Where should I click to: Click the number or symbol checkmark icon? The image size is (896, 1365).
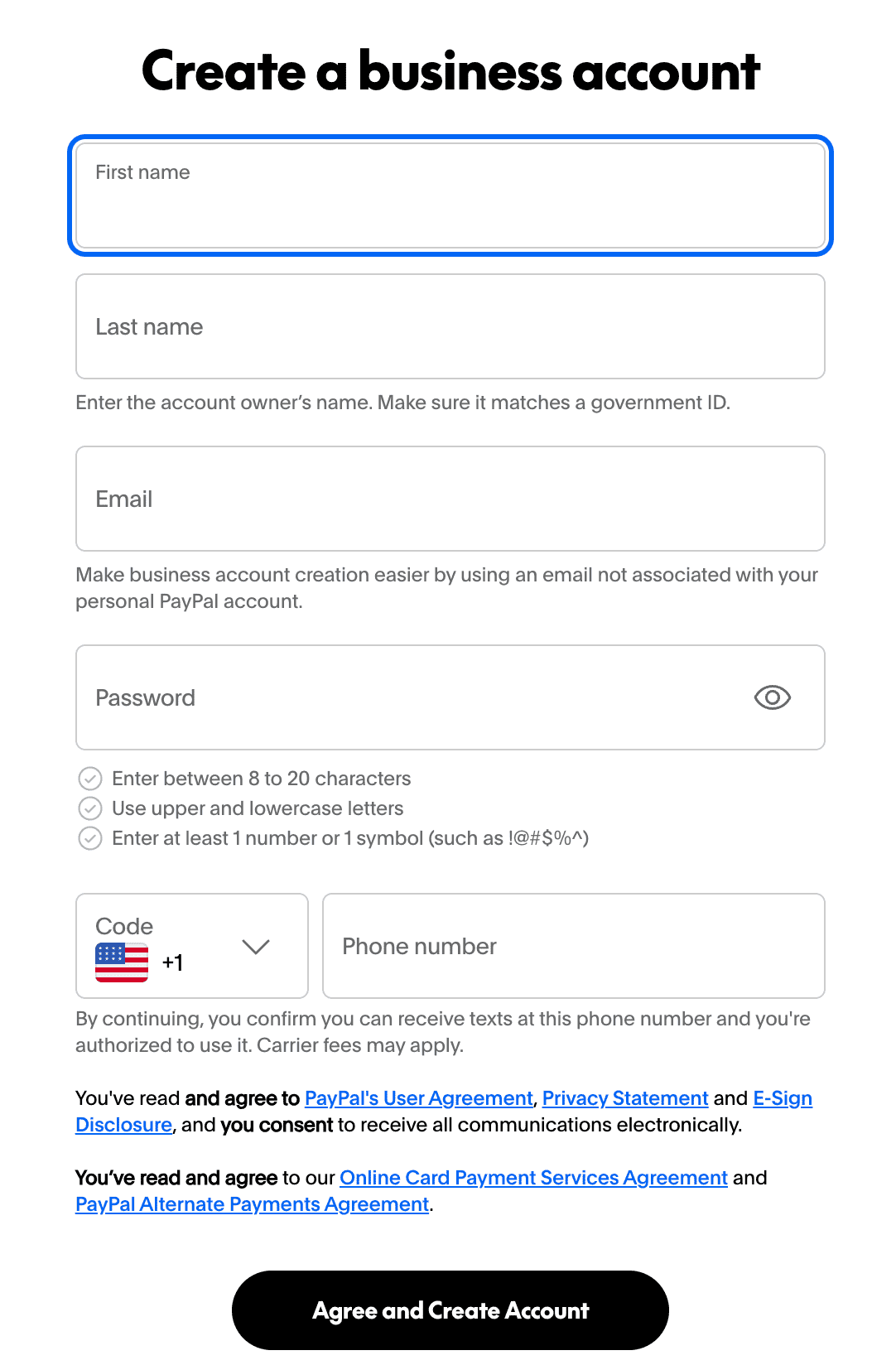[x=90, y=838]
